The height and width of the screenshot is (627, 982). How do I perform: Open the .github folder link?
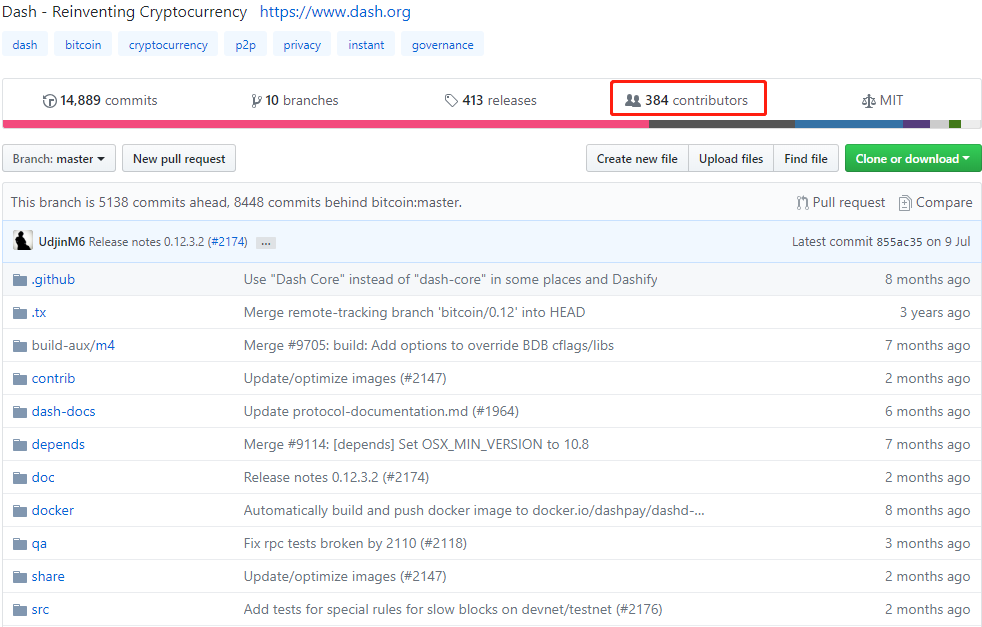53,279
